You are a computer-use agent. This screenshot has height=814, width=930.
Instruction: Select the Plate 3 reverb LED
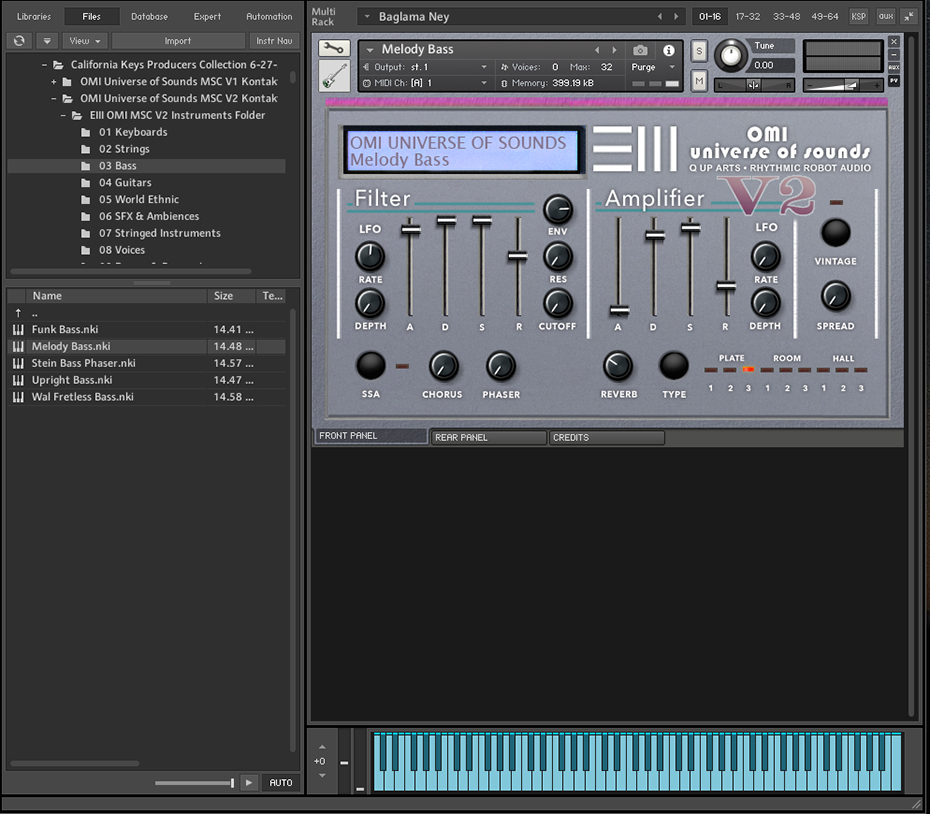748,370
